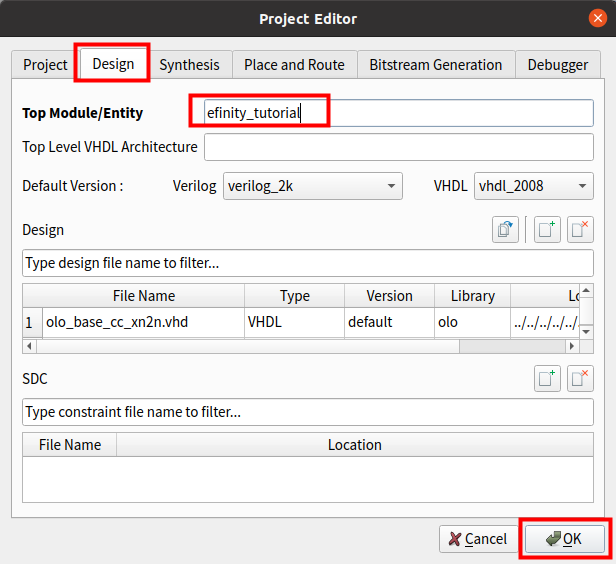Screen dimensions: 616x564
Task: Select the Design tab
Action: tap(113, 64)
